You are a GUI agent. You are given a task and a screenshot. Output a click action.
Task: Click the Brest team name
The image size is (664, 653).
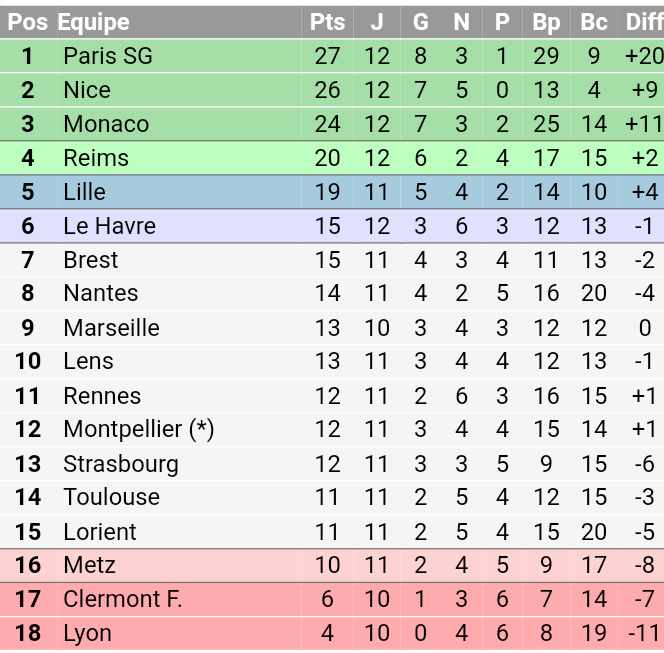[x=91, y=260]
